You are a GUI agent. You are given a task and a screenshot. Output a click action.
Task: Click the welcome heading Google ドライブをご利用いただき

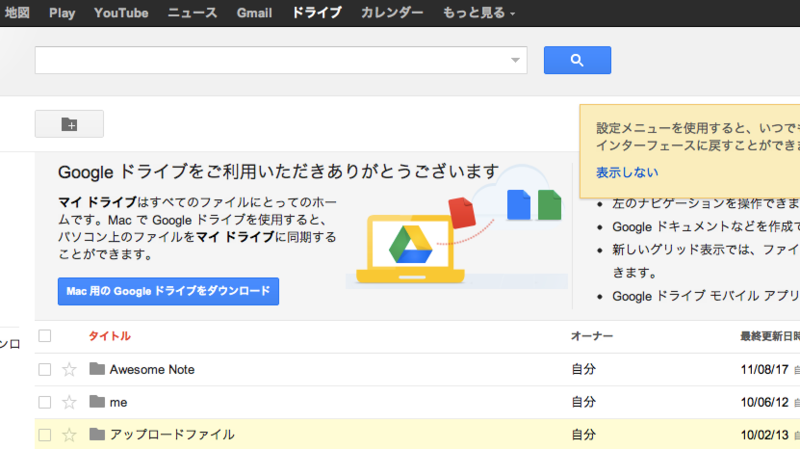(x=278, y=172)
